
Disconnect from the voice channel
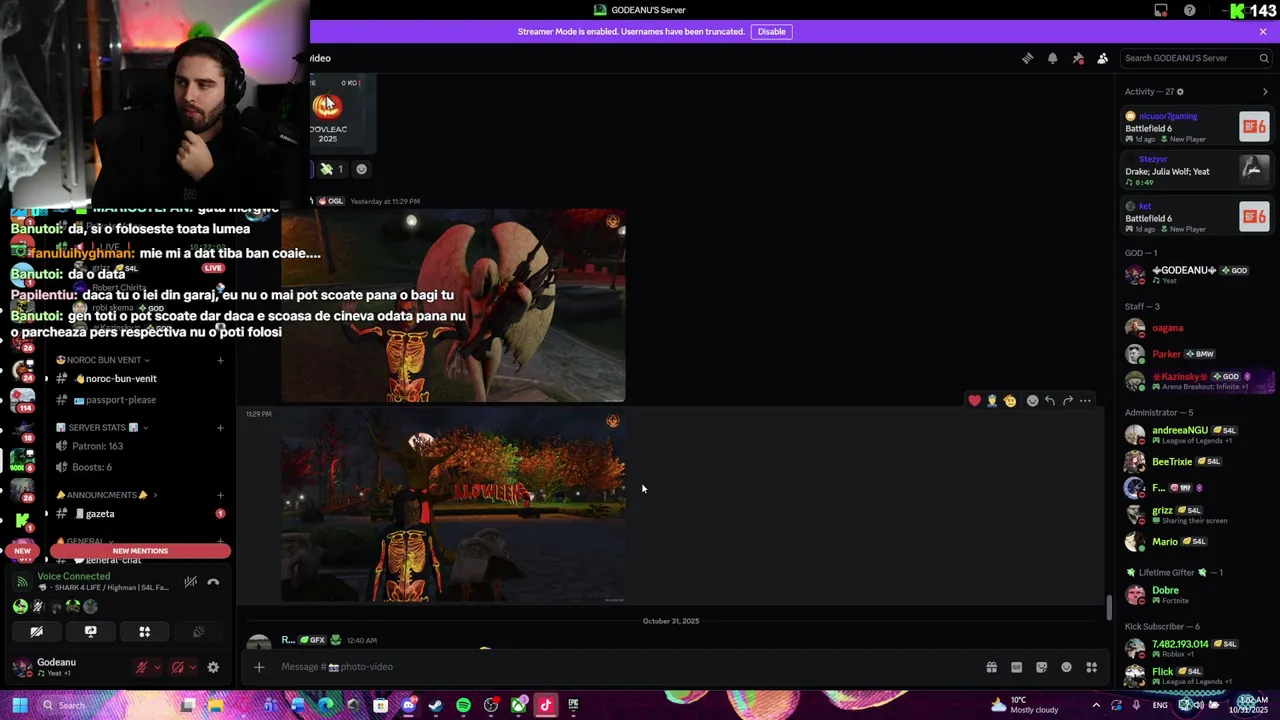pyautogui.click(x=213, y=582)
